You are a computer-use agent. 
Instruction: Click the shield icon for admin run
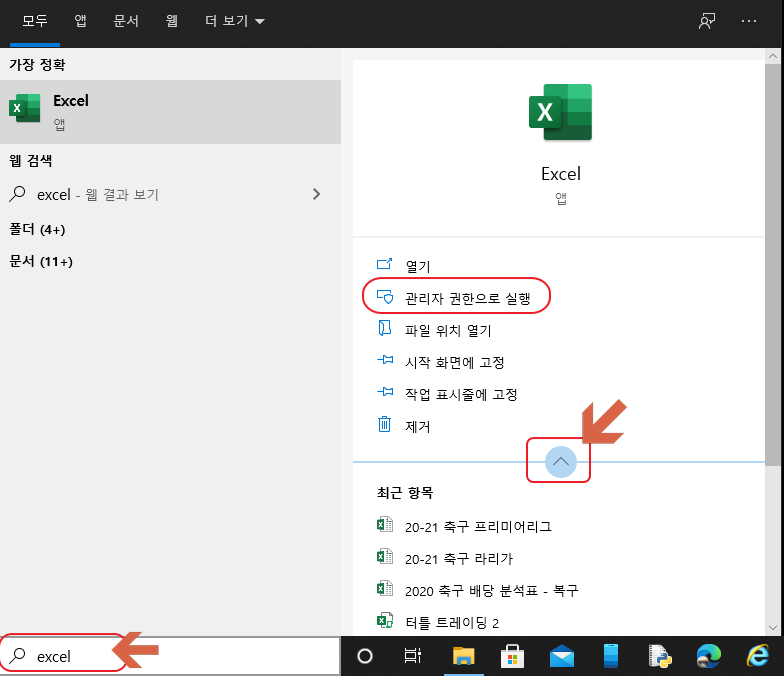coord(385,296)
